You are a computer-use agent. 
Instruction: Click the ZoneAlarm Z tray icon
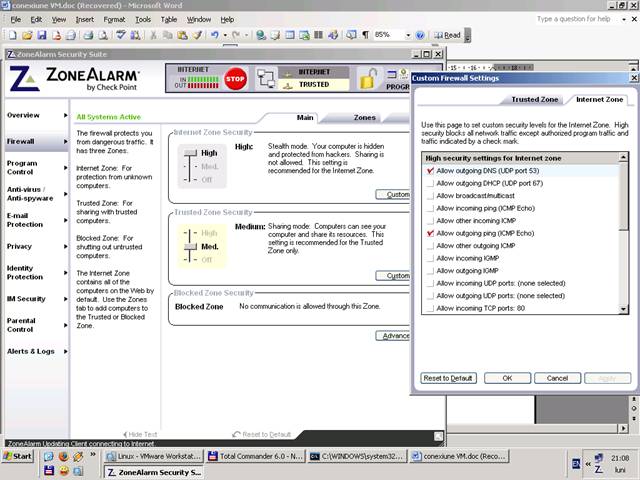coord(598,469)
